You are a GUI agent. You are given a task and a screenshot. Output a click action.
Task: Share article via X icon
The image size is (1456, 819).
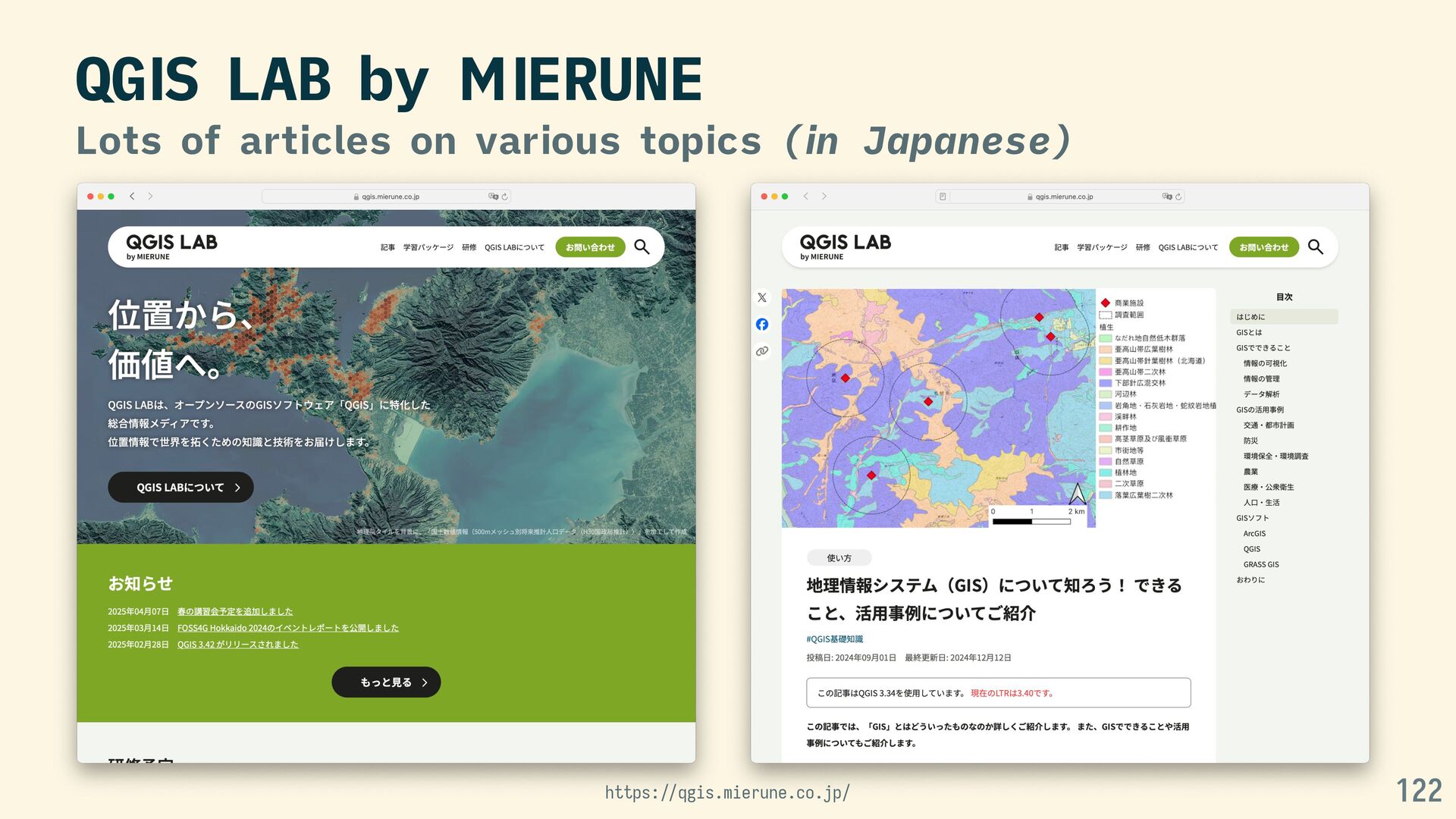click(x=762, y=298)
